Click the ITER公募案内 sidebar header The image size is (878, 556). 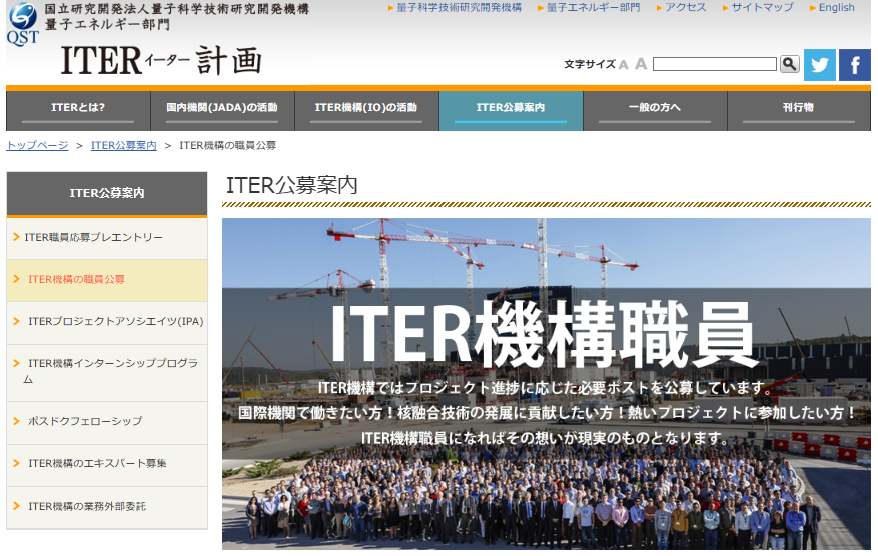(x=107, y=194)
